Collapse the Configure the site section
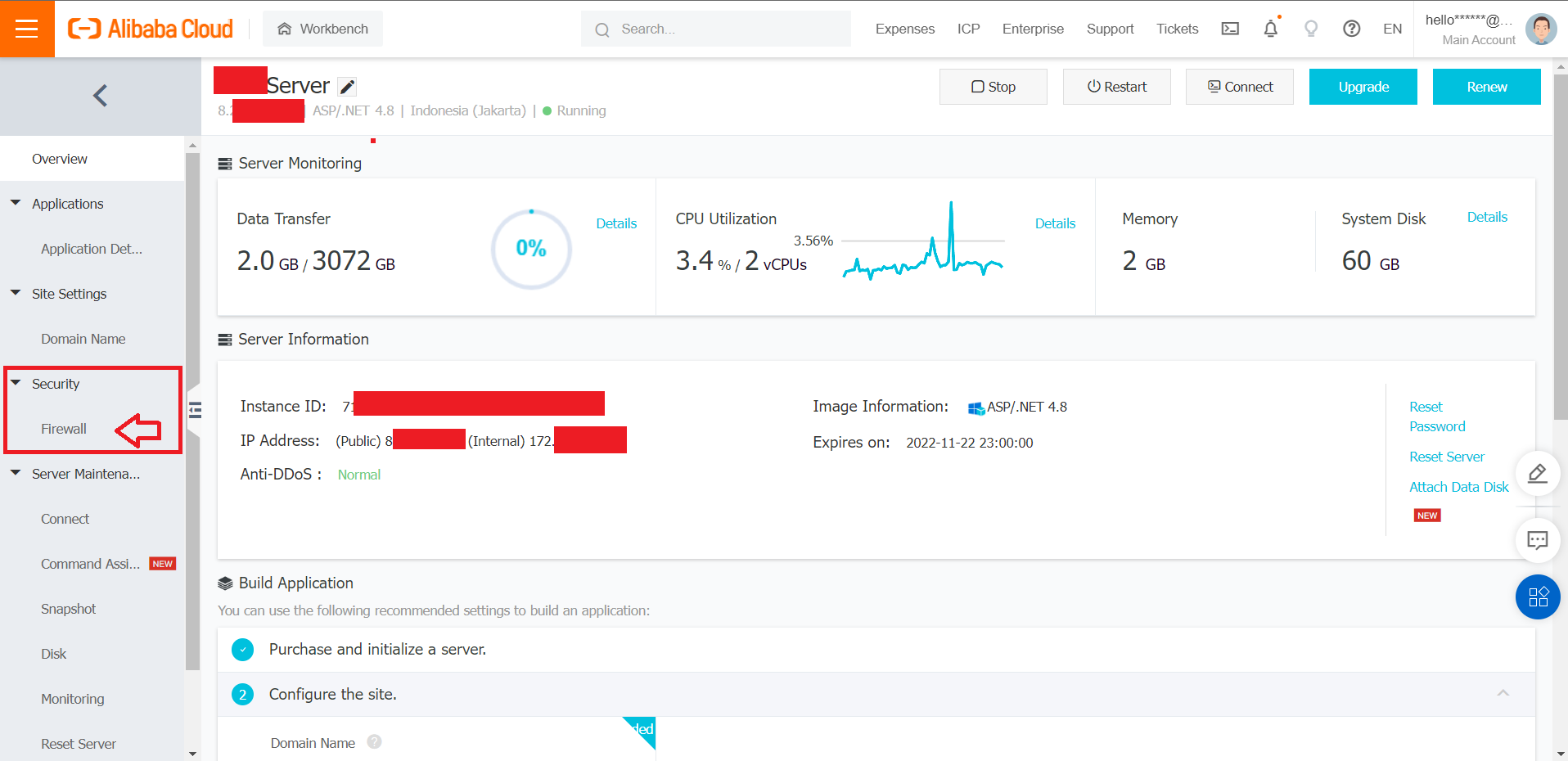1568x761 pixels. pos(1503,693)
